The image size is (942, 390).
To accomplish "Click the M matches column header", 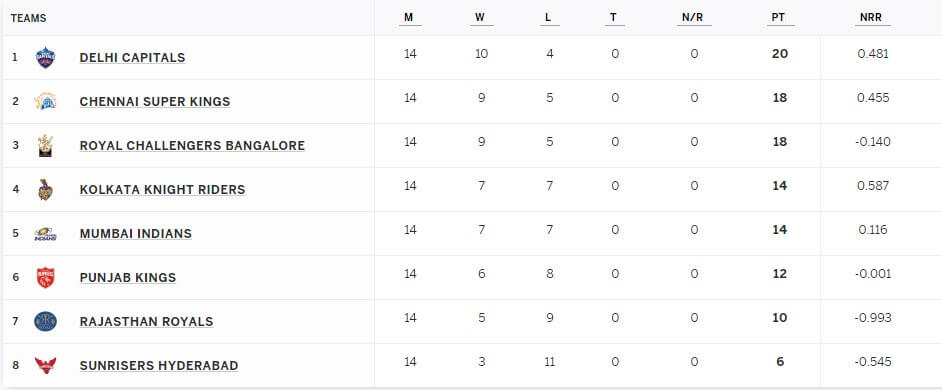I will coord(409,18).
